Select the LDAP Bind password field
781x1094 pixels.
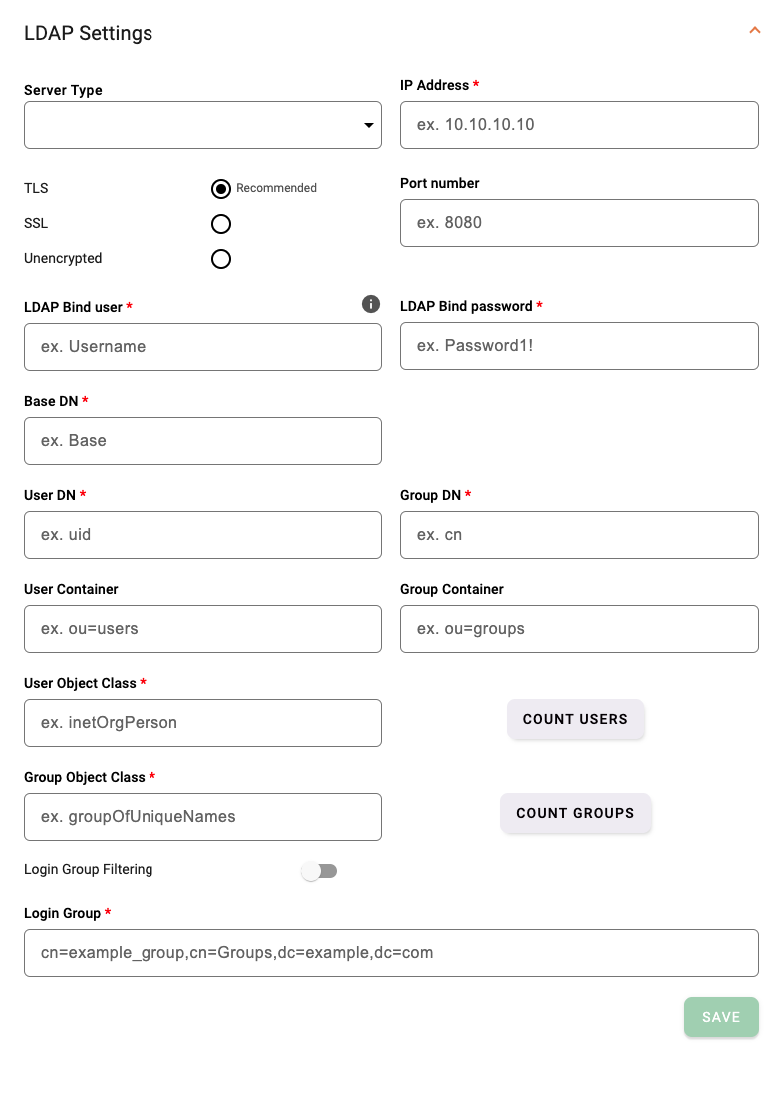579,346
